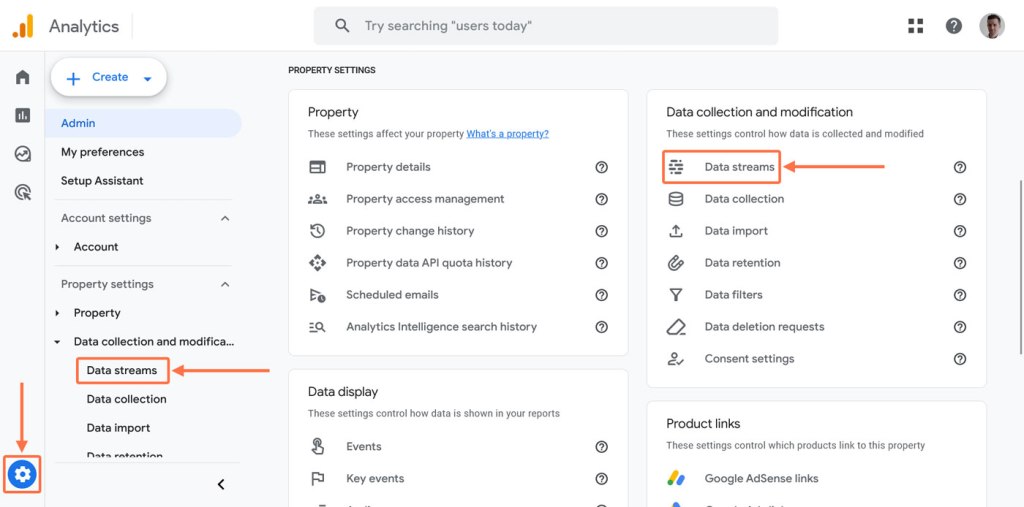The width and height of the screenshot is (1024, 507).
Task: Open Analytics Intelligence search history
Action: (441, 327)
